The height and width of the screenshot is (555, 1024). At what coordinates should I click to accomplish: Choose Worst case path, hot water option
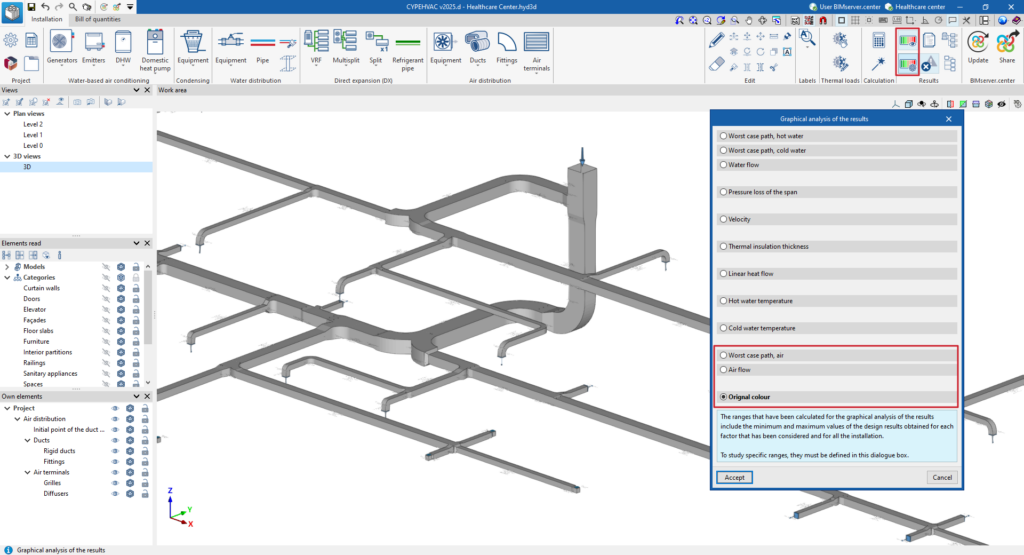724,135
